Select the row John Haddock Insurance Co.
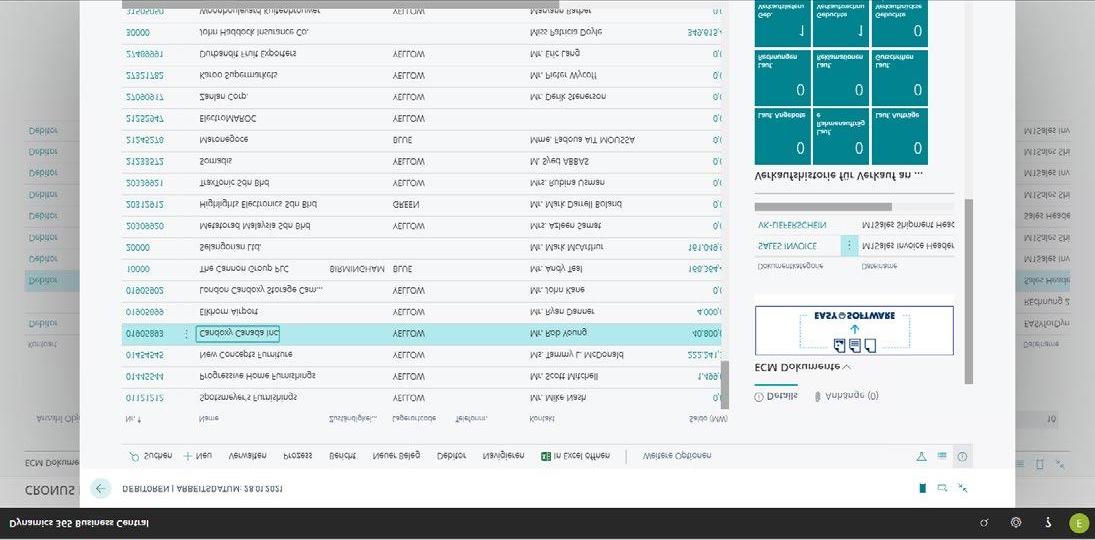The width and height of the screenshot is (1095, 540). click(x=422, y=32)
